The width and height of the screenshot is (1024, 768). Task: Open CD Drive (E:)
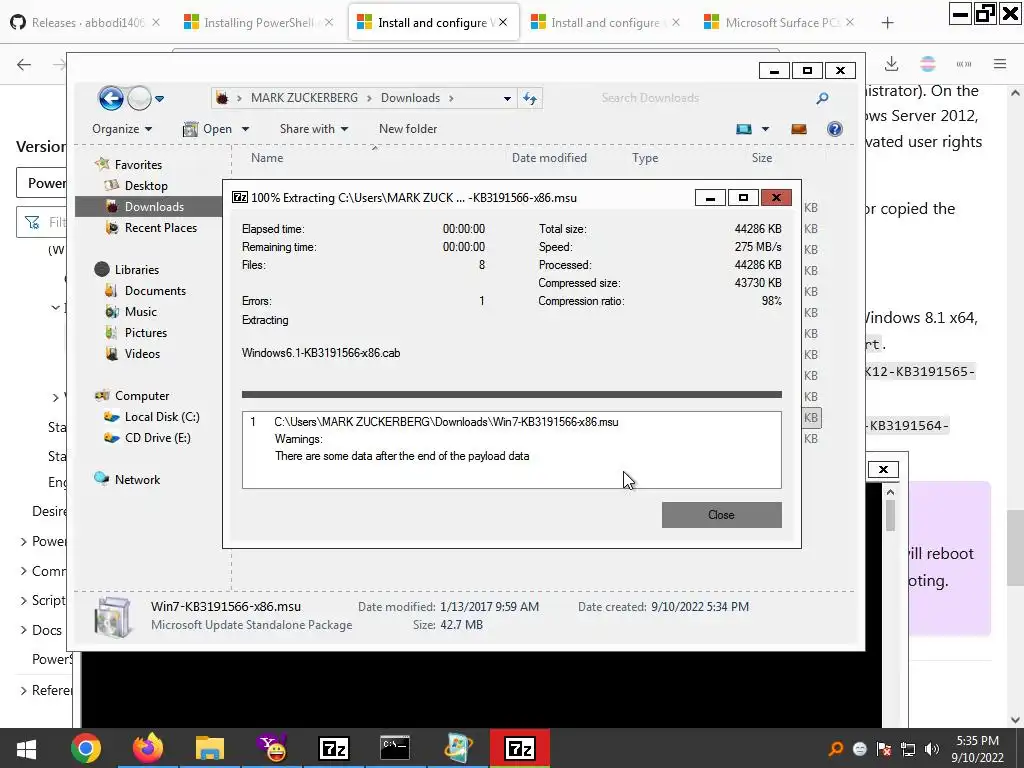point(157,438)
